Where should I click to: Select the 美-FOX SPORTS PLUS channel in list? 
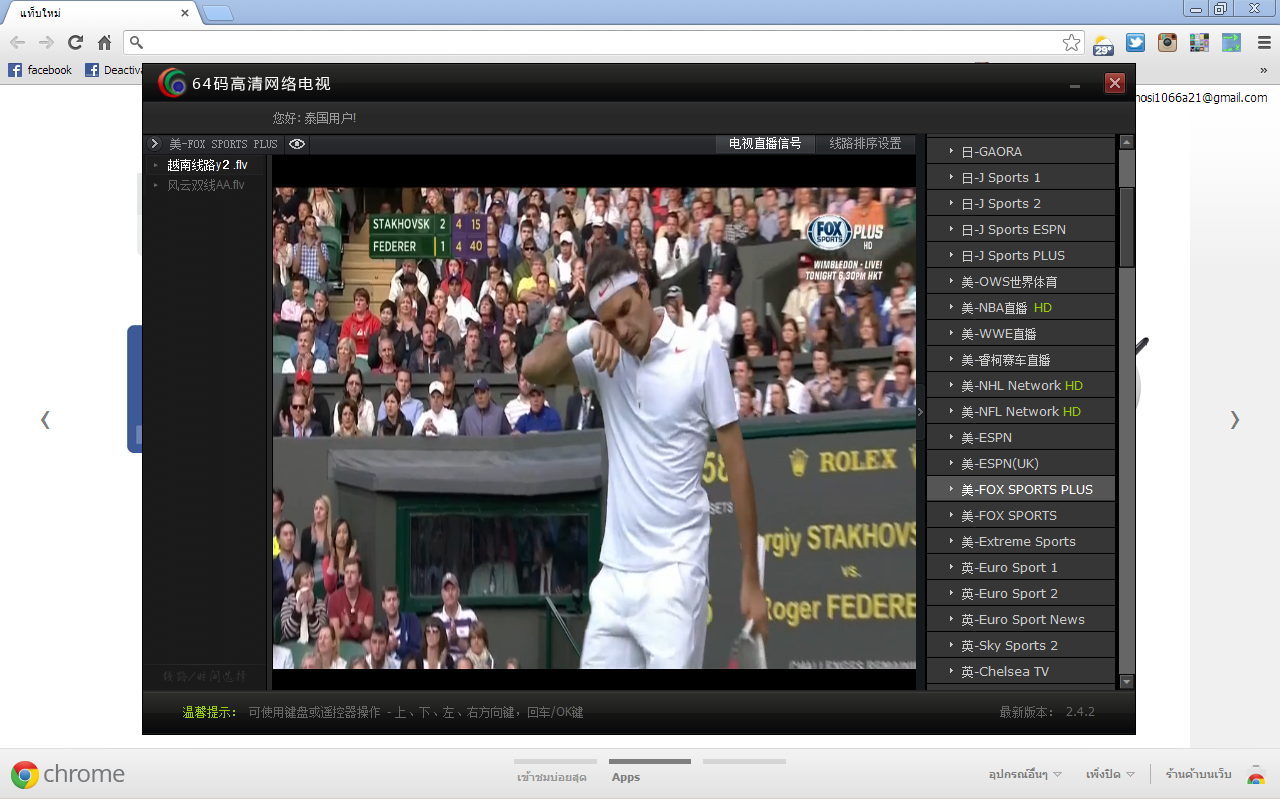click(1020, 489)
